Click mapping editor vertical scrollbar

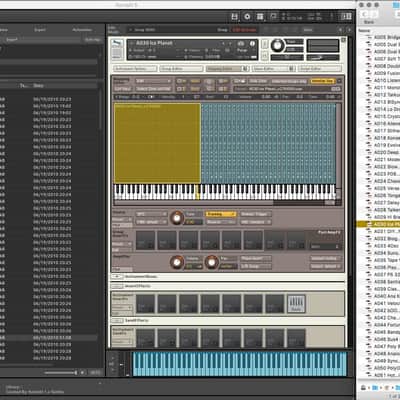click(x=339, y=147)
